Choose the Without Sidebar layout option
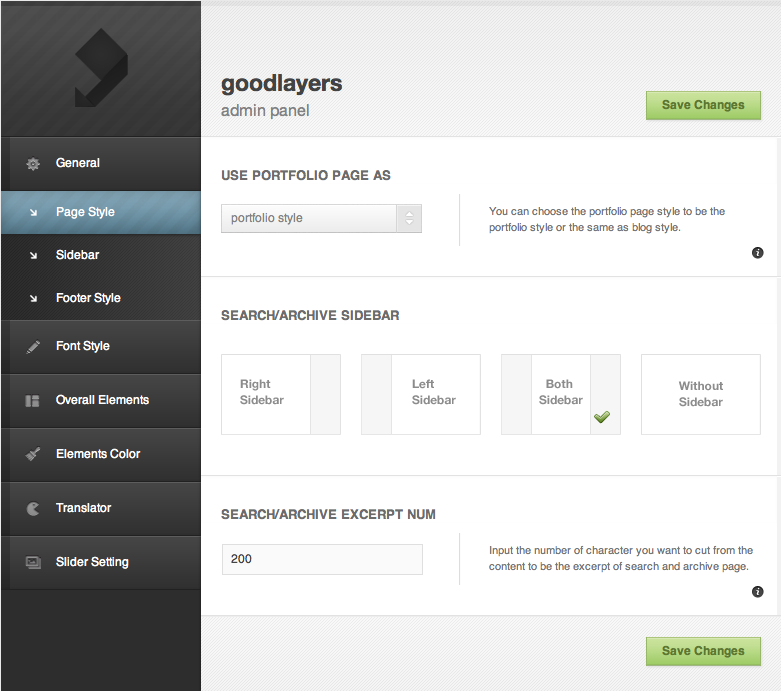Screen dimensions: 781x691 [x=700, y=394]
